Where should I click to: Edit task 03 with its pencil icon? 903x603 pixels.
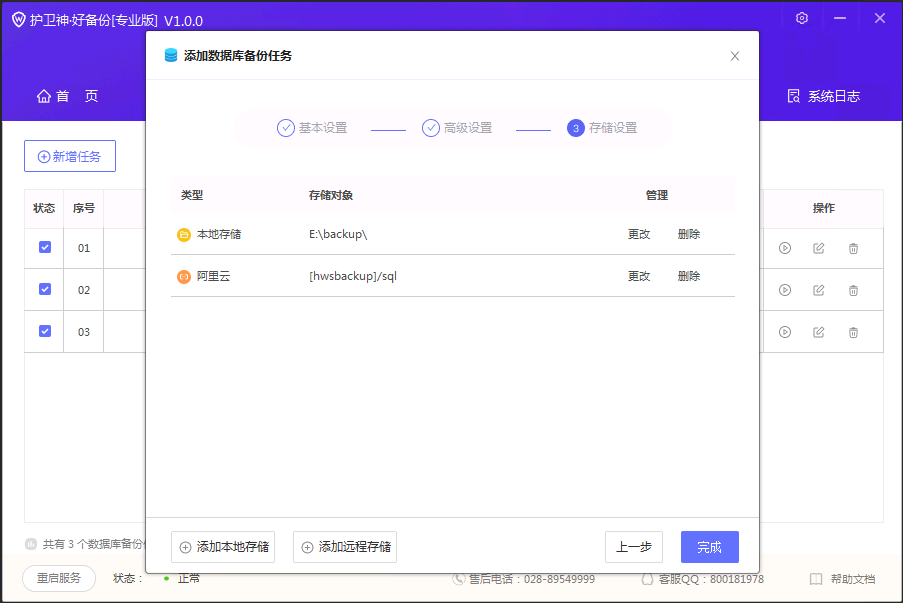pyautogui.click(x=818, y=332)
